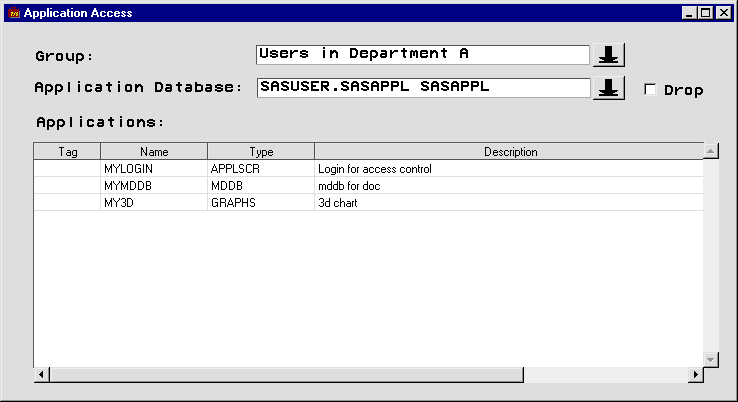Click the Tag column header

67,152
